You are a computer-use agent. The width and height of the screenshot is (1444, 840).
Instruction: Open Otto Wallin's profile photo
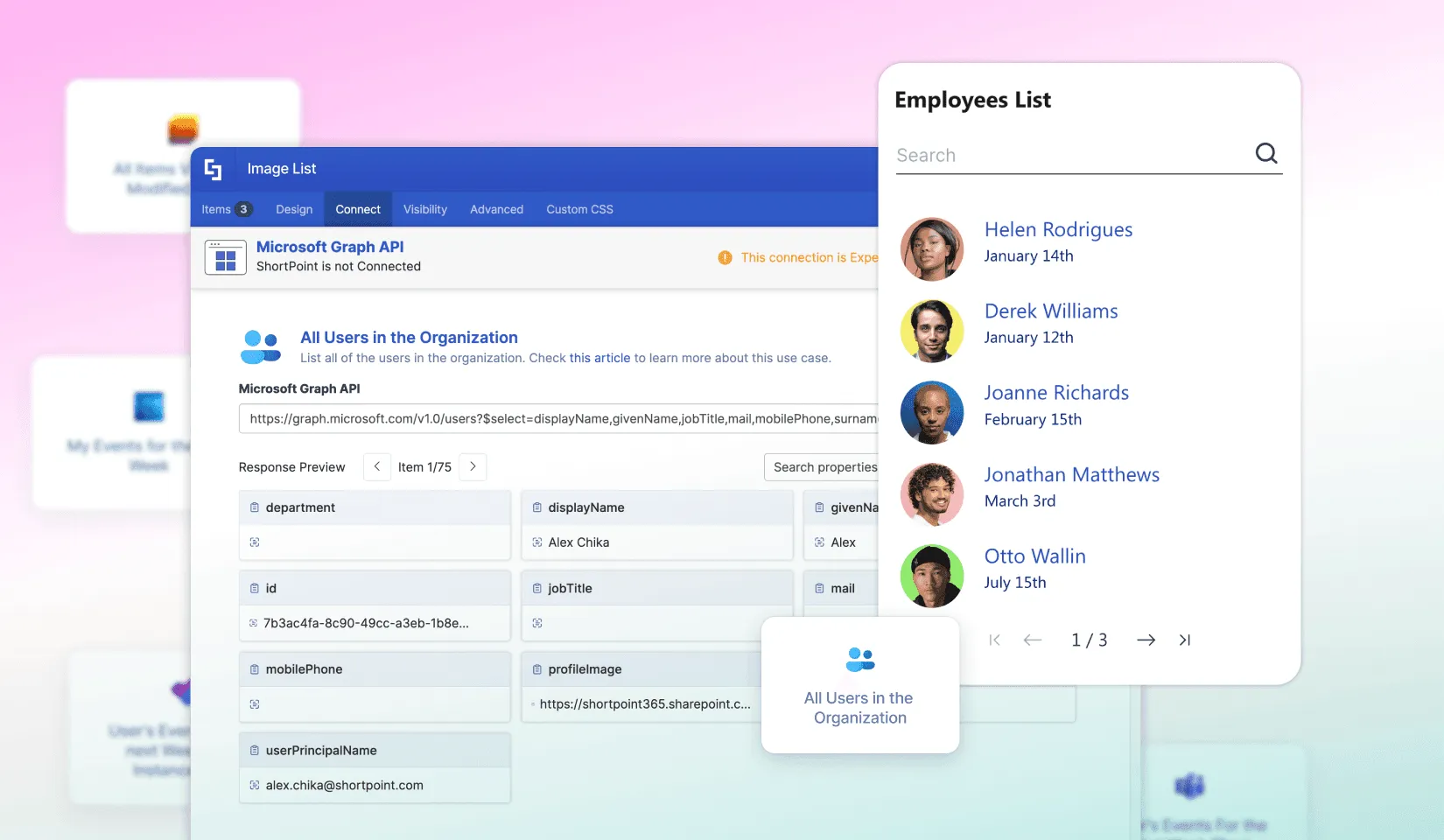click(932, 576)
